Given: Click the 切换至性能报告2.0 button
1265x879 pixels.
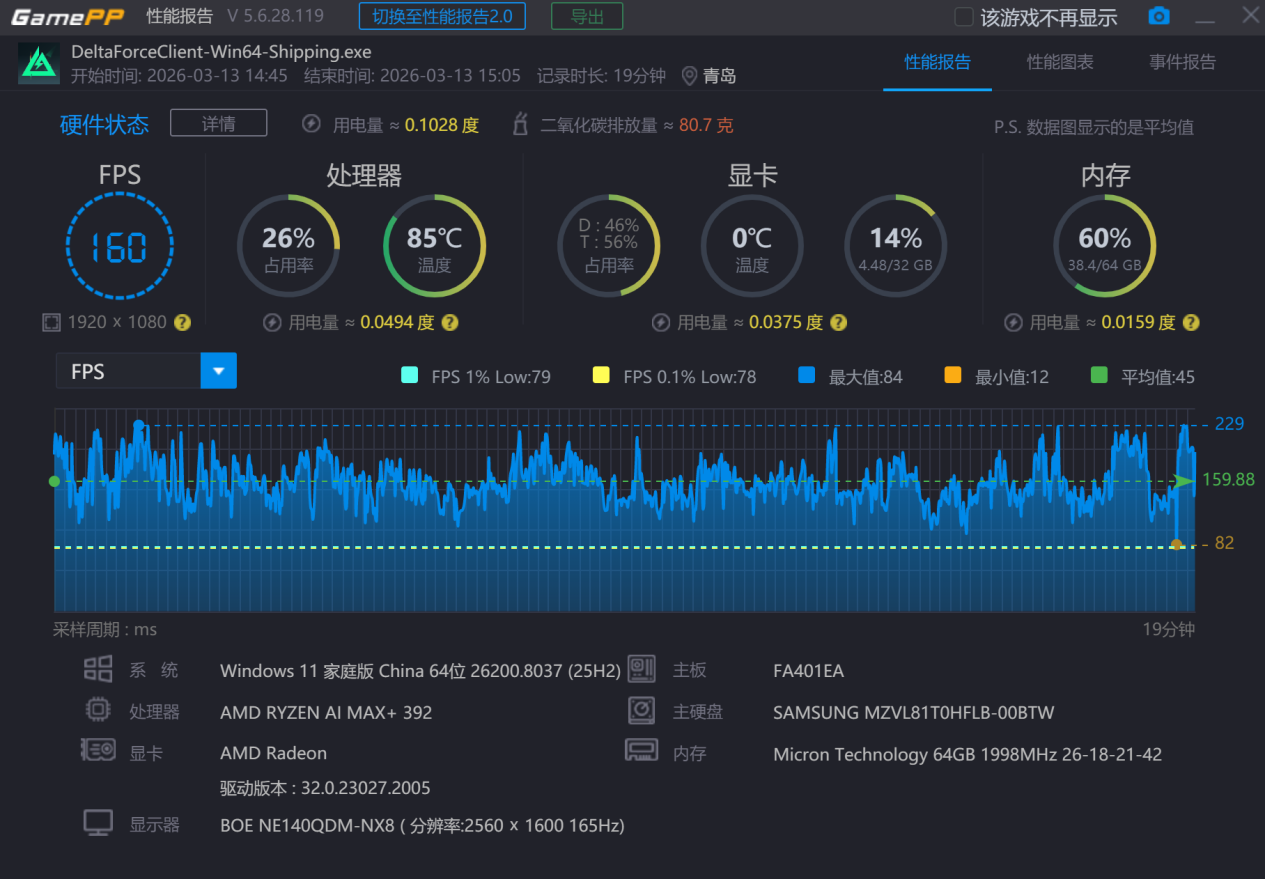Looking at the screenshot, I should point(442,16).
